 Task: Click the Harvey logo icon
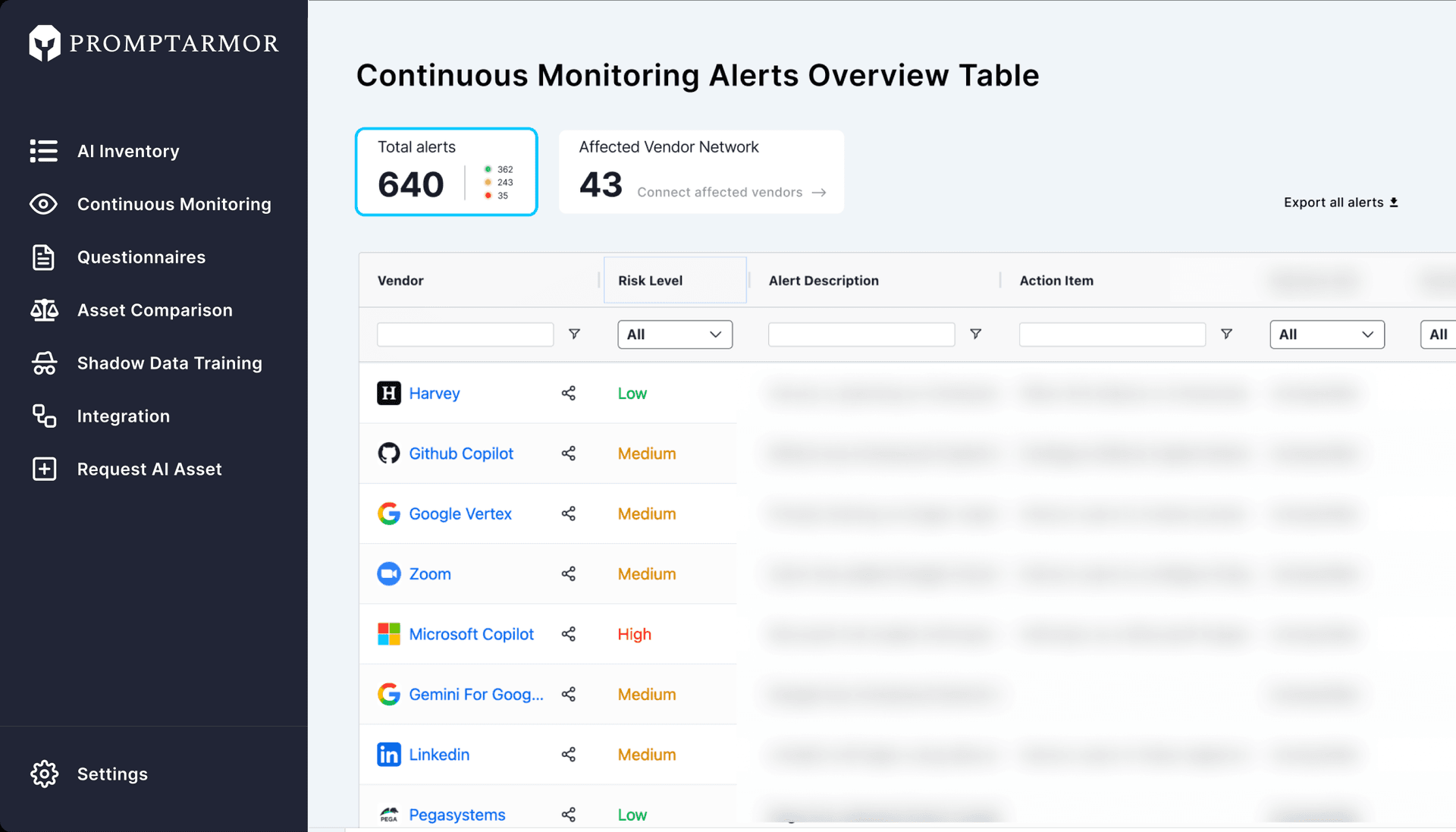[389, 393]
